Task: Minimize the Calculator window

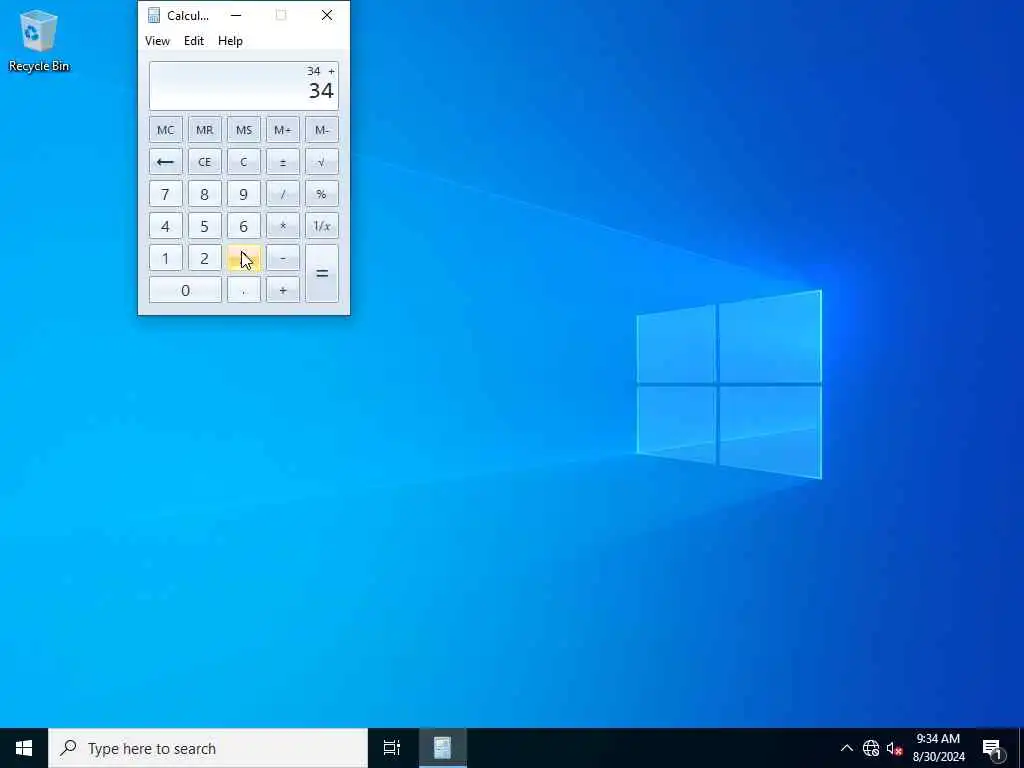Action: click(236, 15)
